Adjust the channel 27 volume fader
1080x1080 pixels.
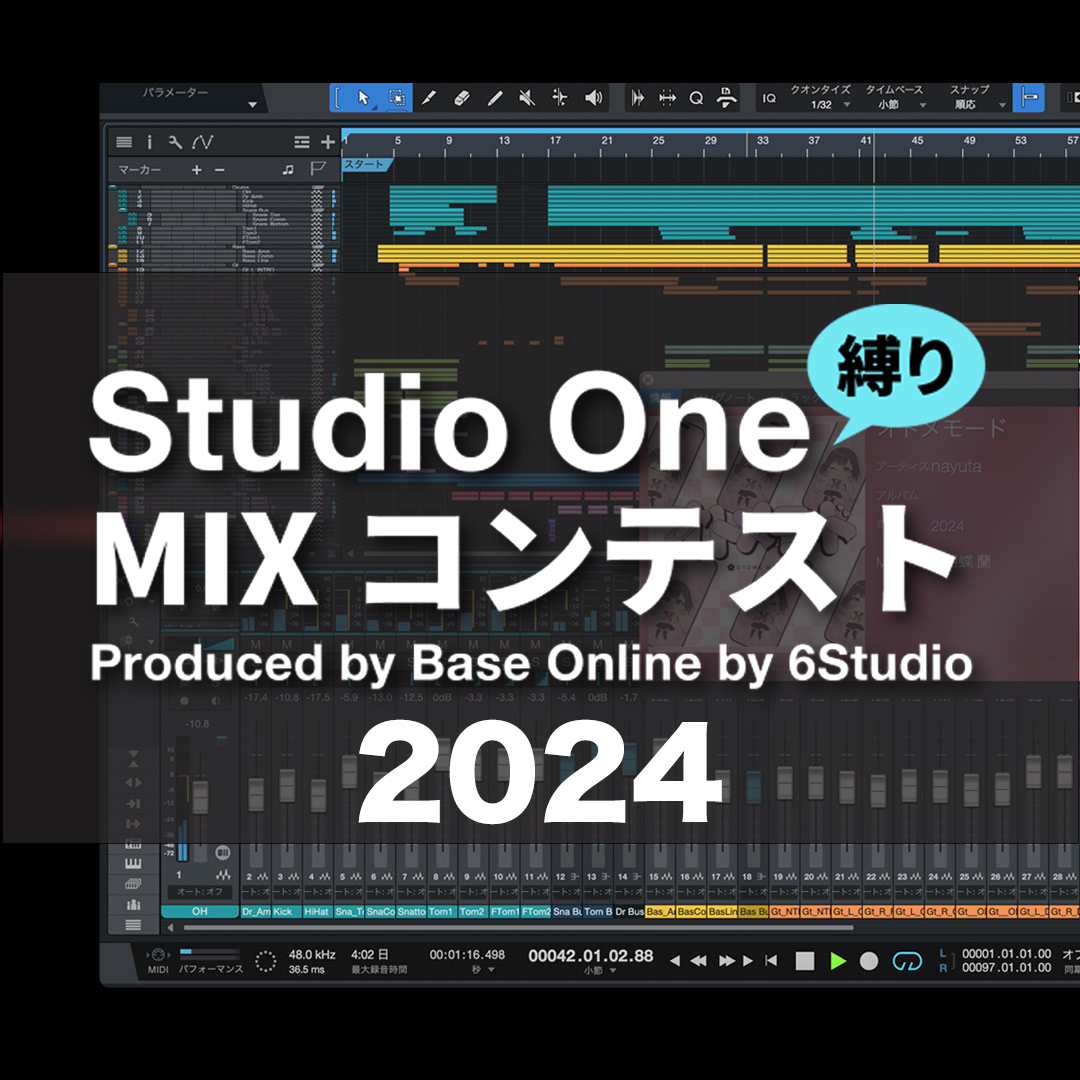(x=1033, y=771)
